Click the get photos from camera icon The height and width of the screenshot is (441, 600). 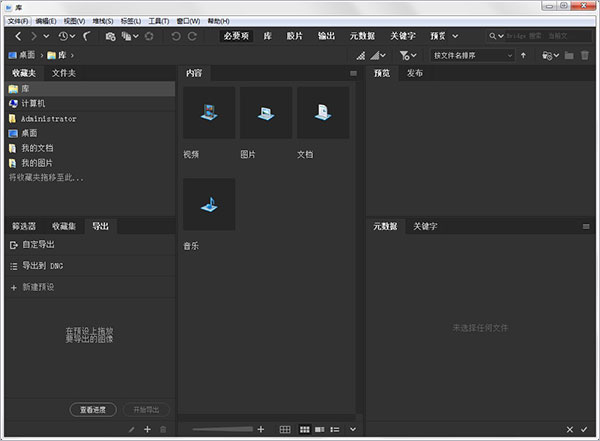(x=109, y=36)
